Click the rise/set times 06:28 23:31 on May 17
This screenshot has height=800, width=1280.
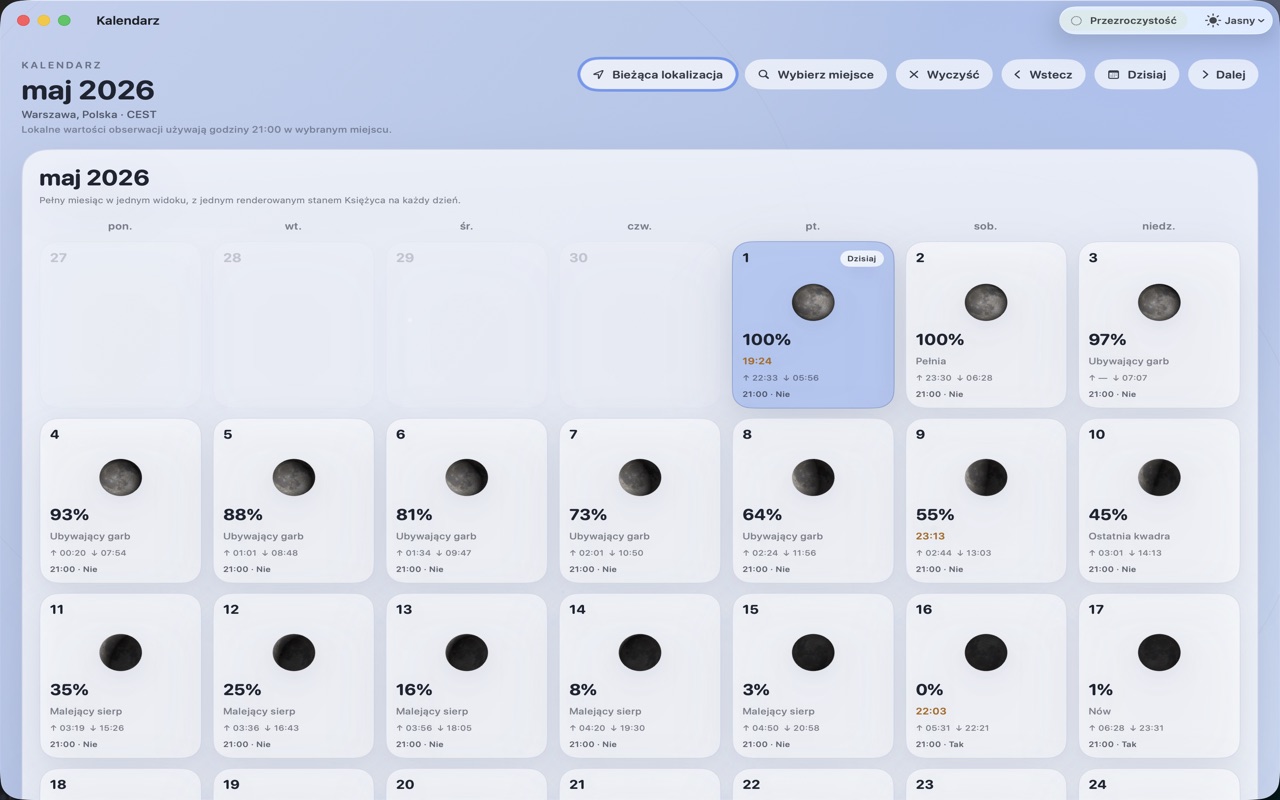click(1126, 728)
